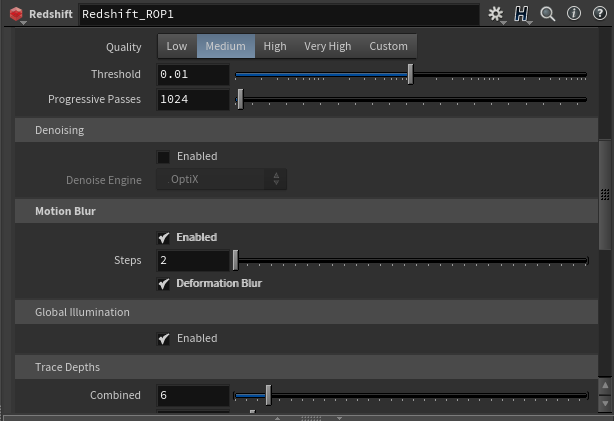Click the Redshift node type icon

[x=16, y=15]
